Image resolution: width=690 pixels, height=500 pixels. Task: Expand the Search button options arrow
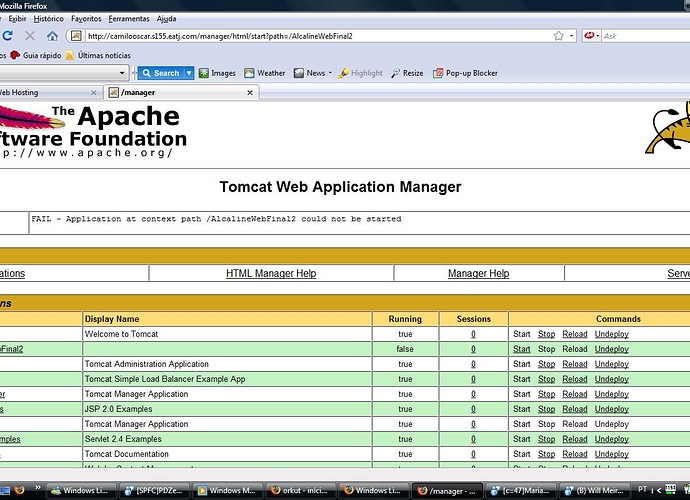(189, 73)
